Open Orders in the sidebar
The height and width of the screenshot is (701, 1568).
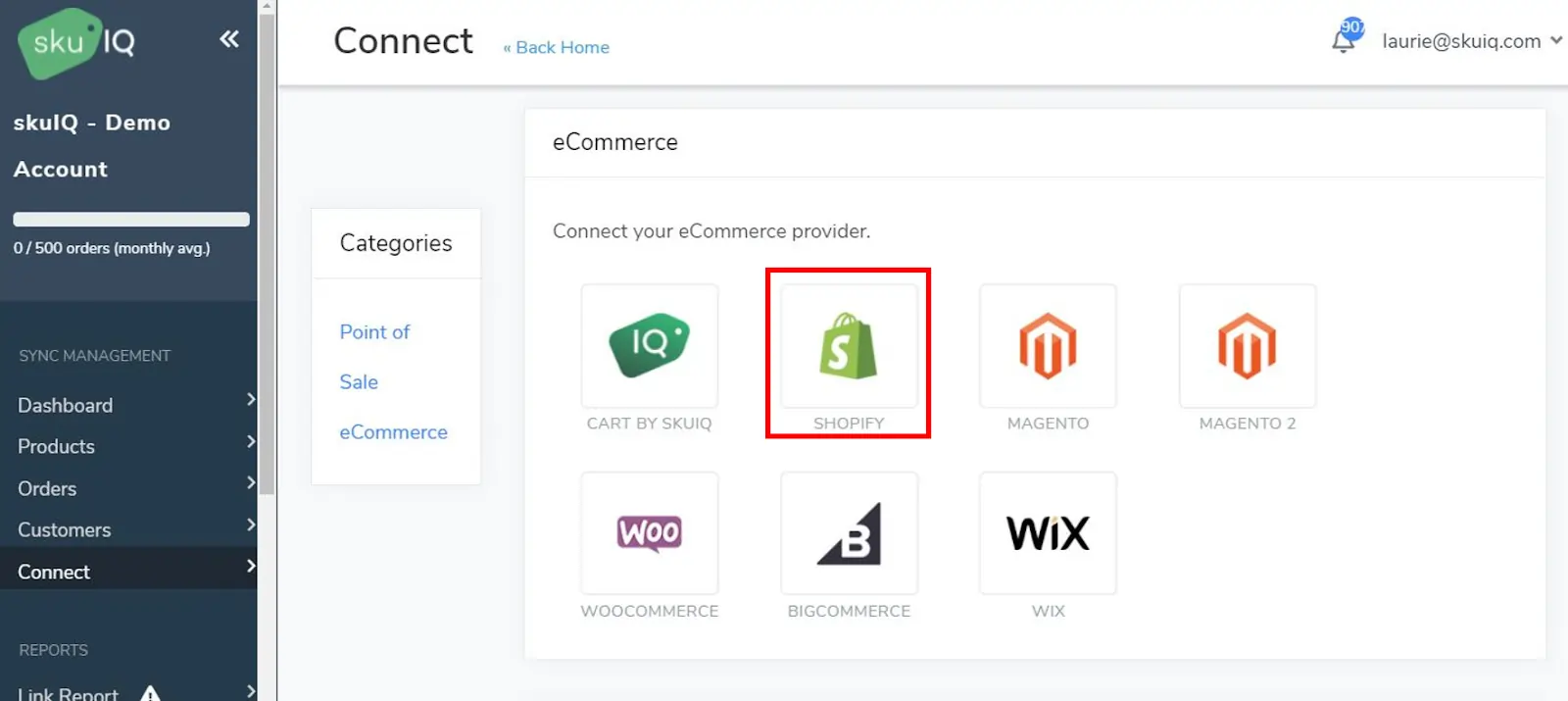(47, 488)
